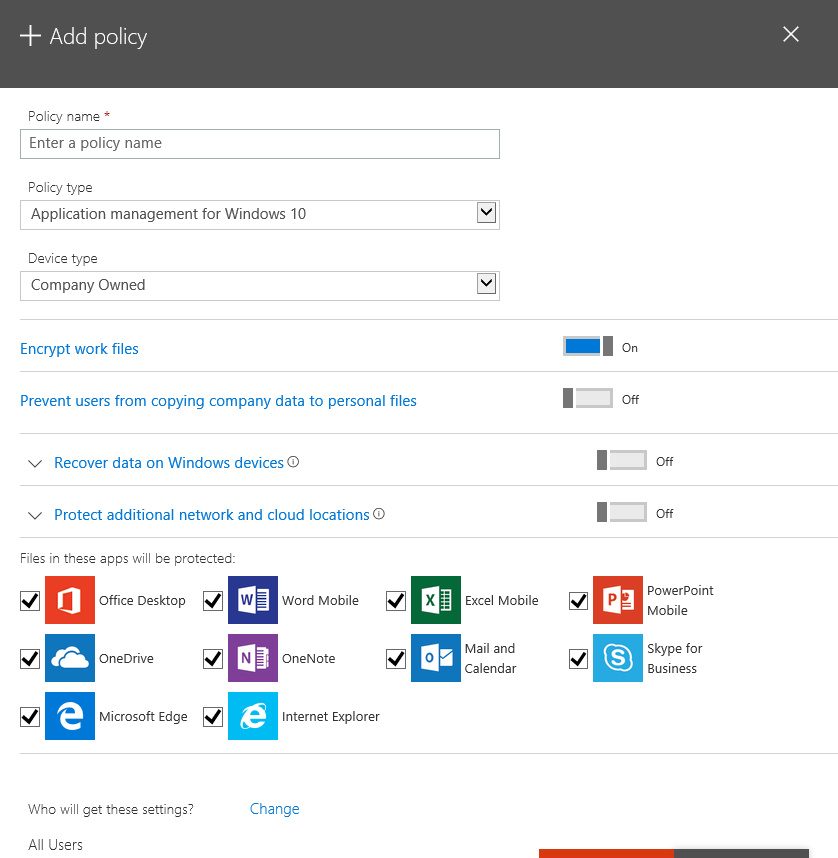Open the Policy type dropdown
The height and width of the screenshot is (858, 838).
(x=260, y=214)
